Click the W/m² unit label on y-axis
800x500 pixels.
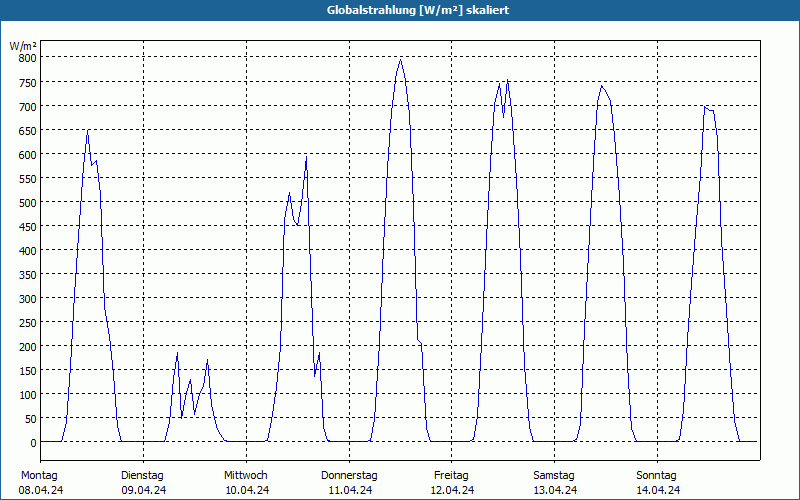[x=23, y=46]
